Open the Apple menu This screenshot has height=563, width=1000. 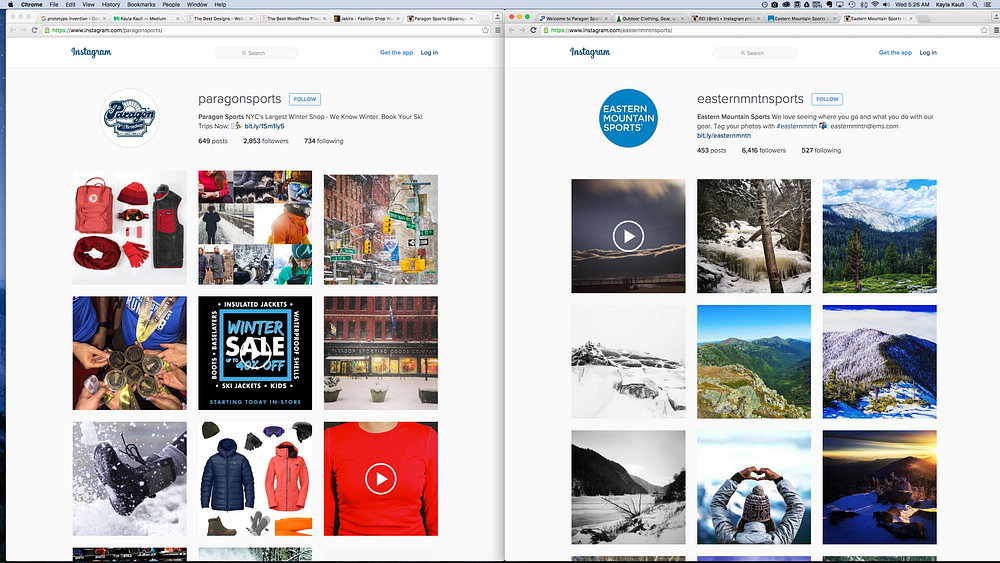[10, 4]
